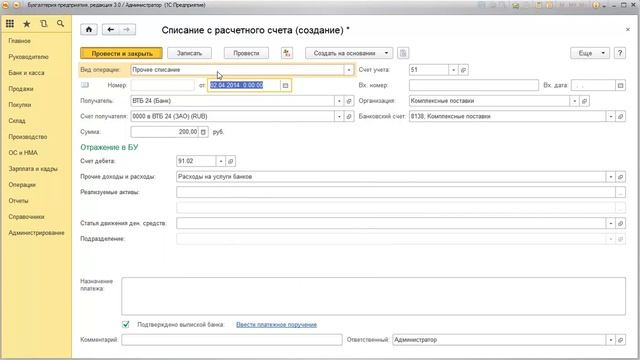Click 'Провести и закрыть' button

121,53
